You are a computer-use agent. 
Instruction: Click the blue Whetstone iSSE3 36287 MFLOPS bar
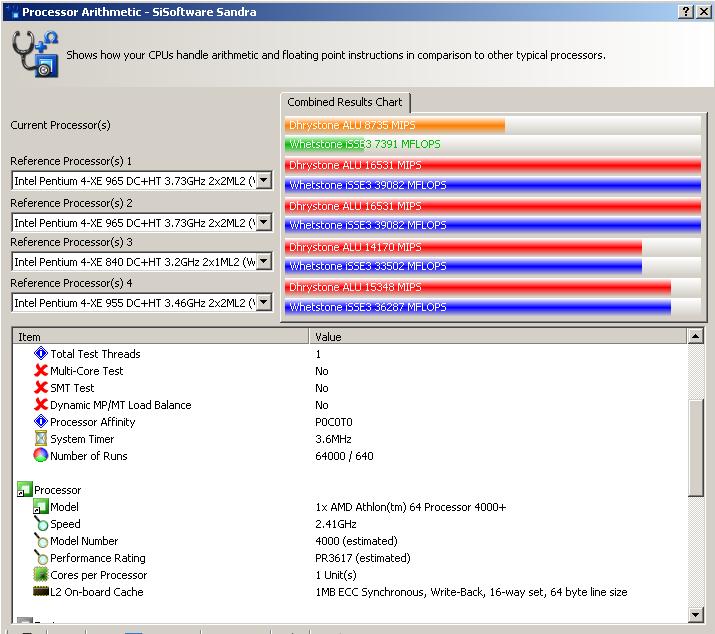pos(478,307)
